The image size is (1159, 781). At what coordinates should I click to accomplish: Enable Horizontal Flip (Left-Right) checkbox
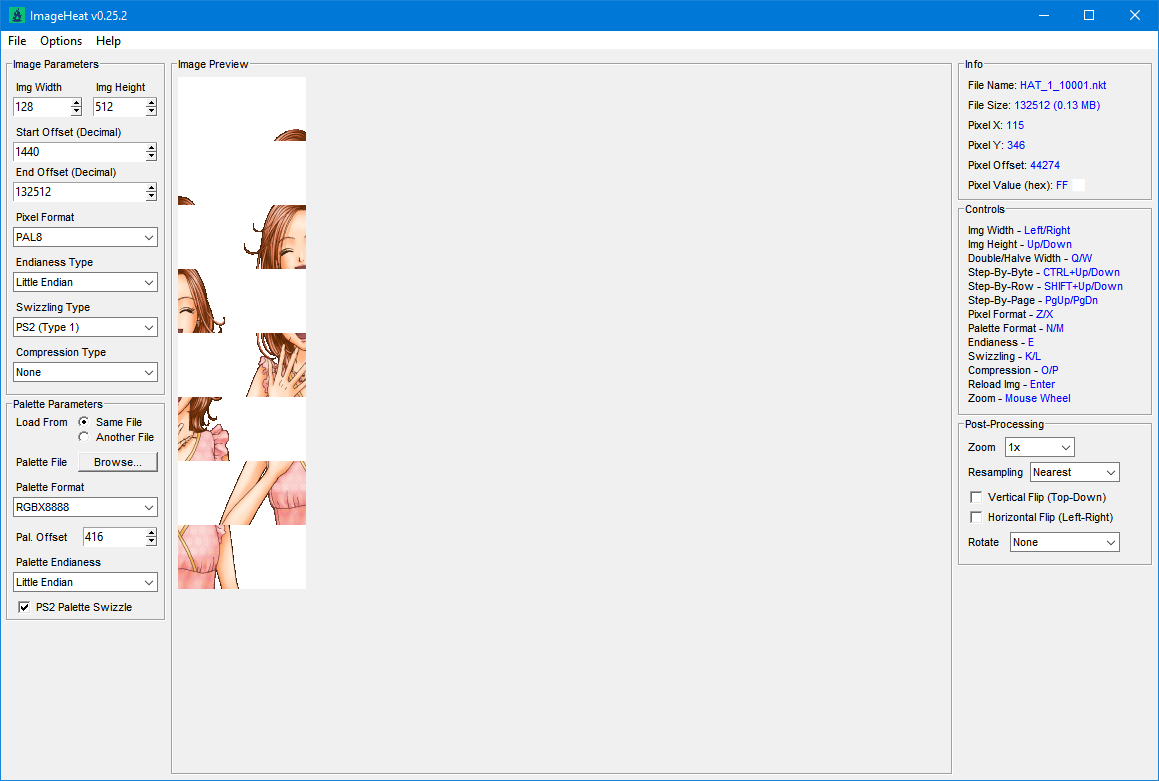tap(976, 517)
